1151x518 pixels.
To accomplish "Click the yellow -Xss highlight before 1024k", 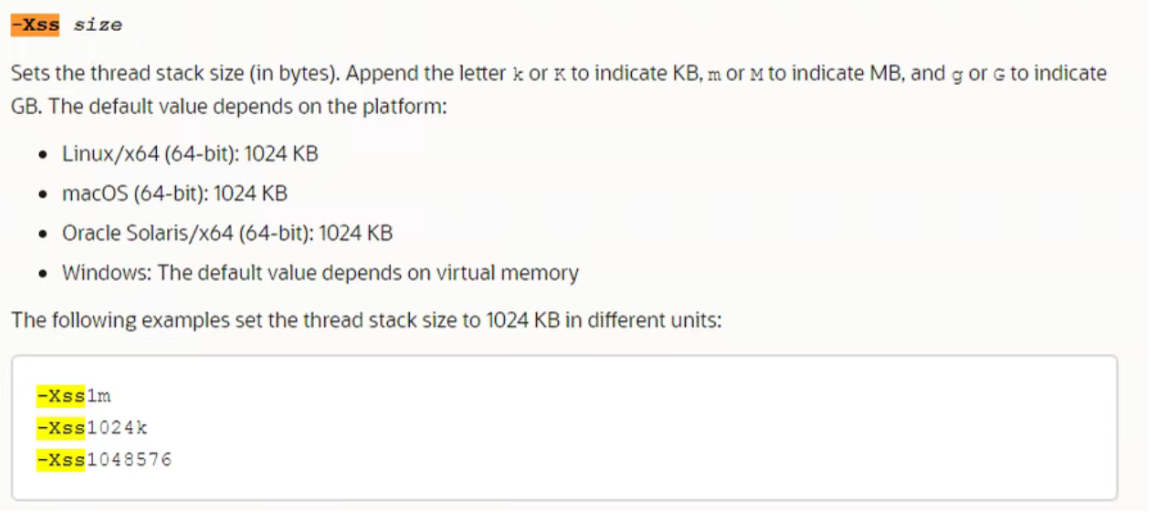I will pos(61,428).
